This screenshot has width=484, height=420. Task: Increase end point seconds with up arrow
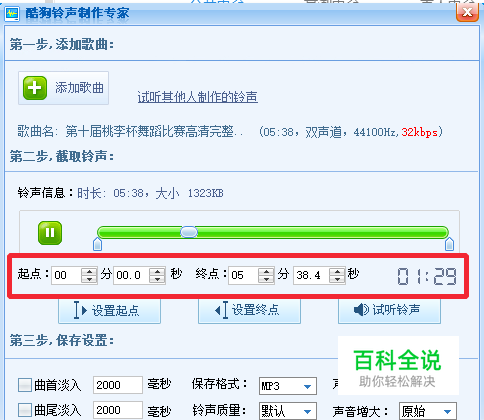click(x=337, y=271)
